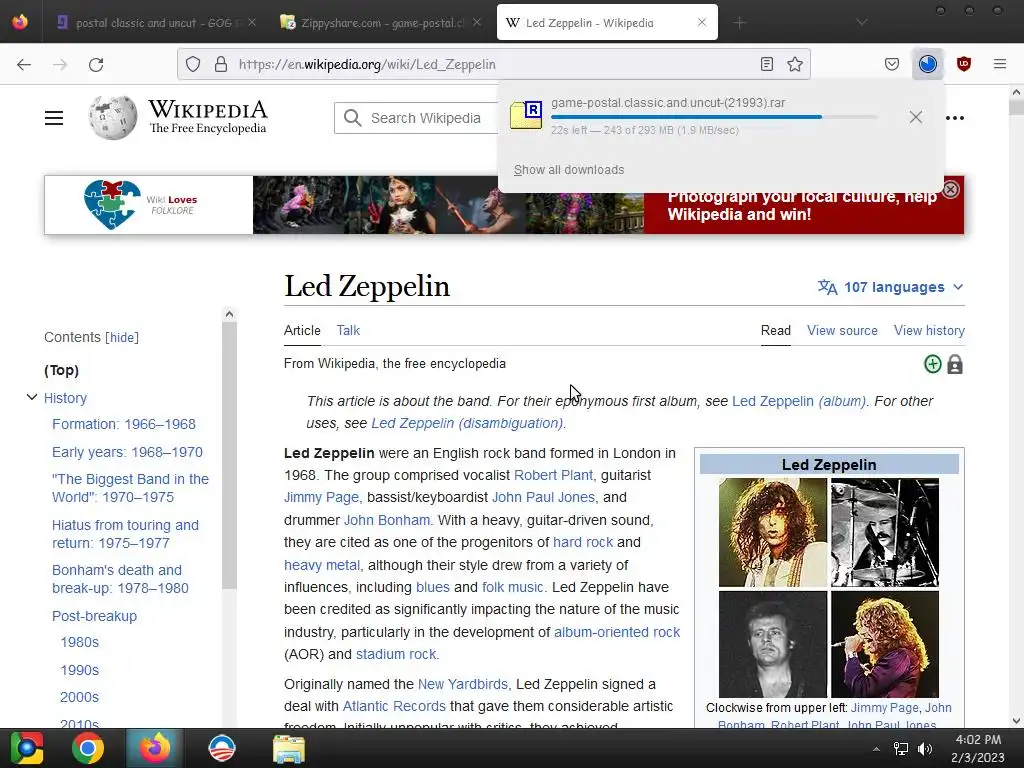The image size is (1024, 768).
Task: Open the Jimmy Page link in caption
Action: [885, 708]
